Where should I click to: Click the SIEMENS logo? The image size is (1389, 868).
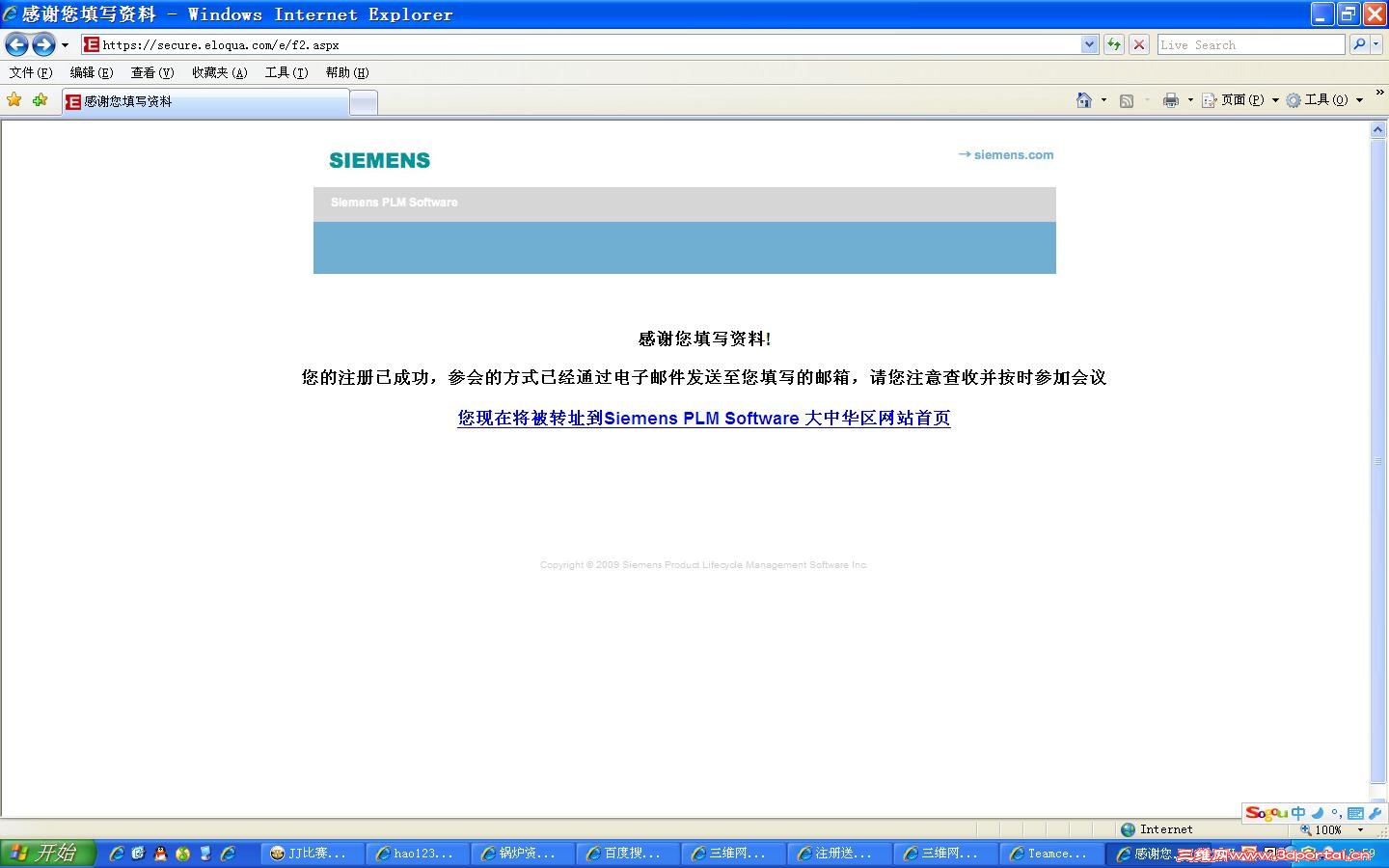379,160
